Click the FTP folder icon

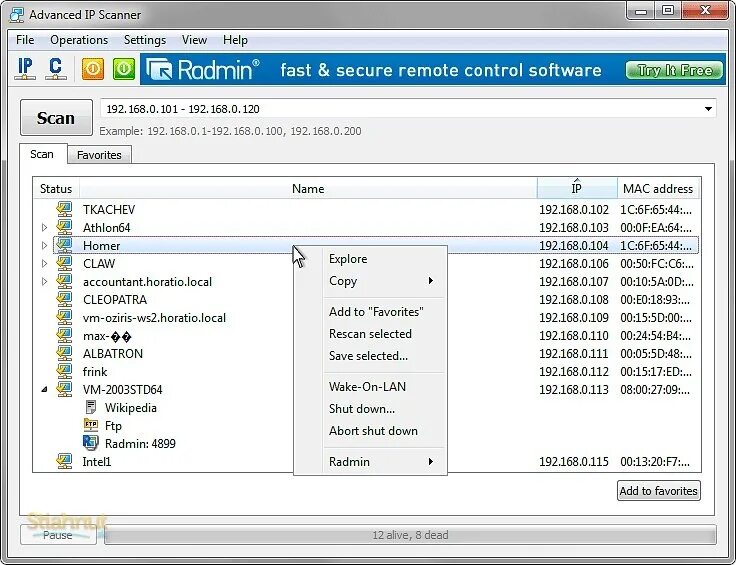click(x=91, y=425)
